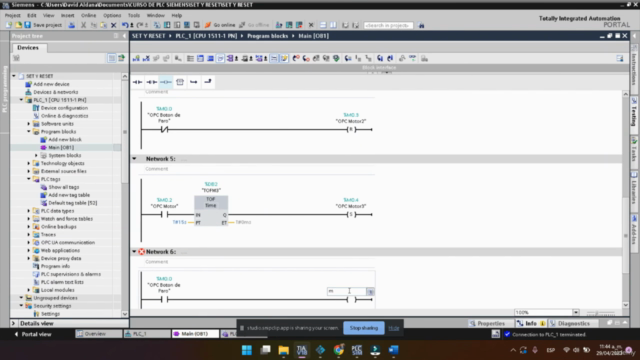Image resolution: width=640 pixels, height=360 pixels.
Task: Click the Windows Start button
Action: pos(247,350)
